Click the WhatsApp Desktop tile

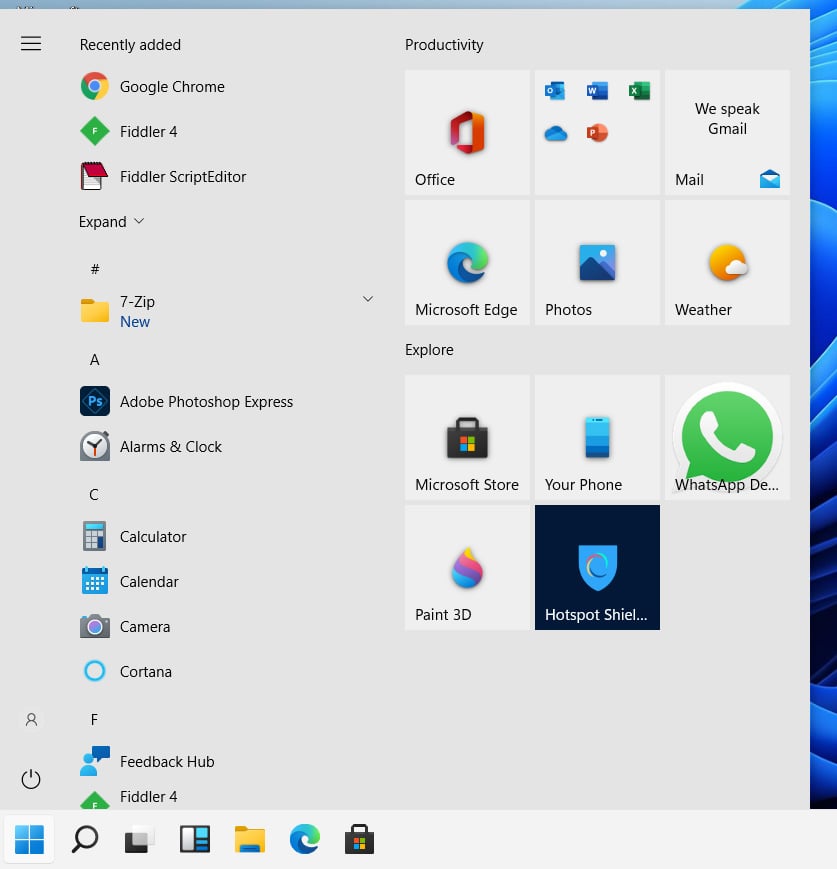point(727,437)
